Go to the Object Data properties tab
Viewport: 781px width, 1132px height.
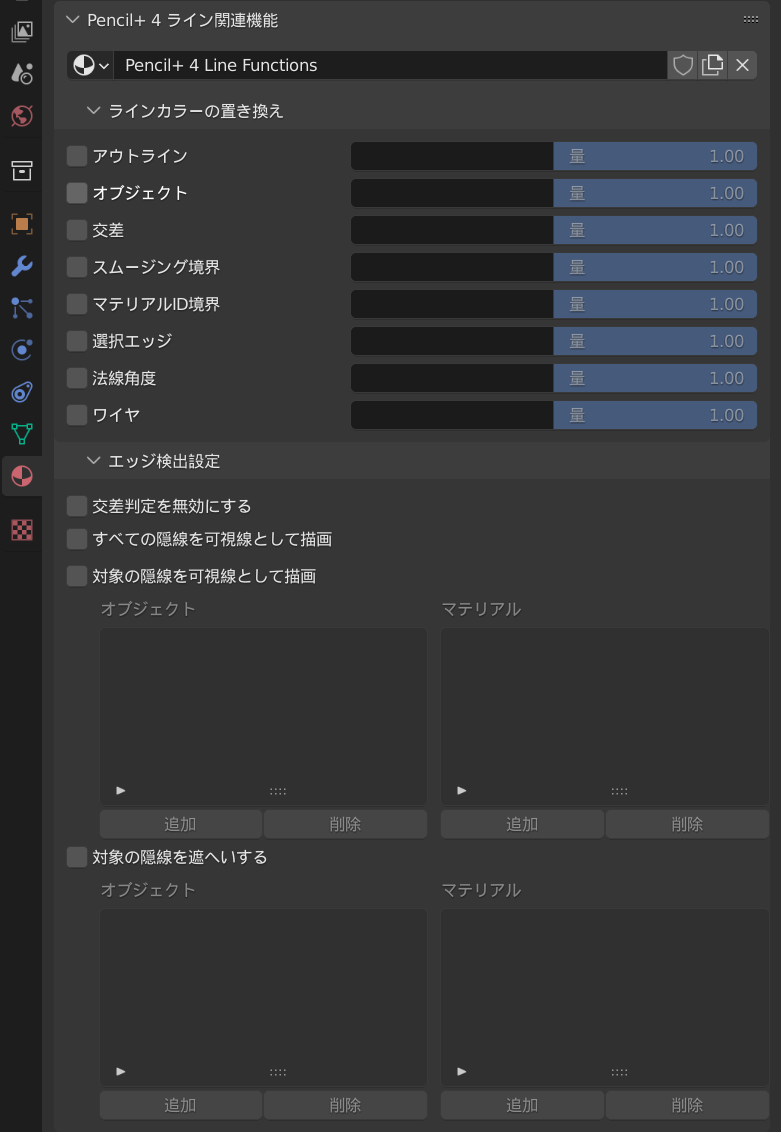coord(21,434)
